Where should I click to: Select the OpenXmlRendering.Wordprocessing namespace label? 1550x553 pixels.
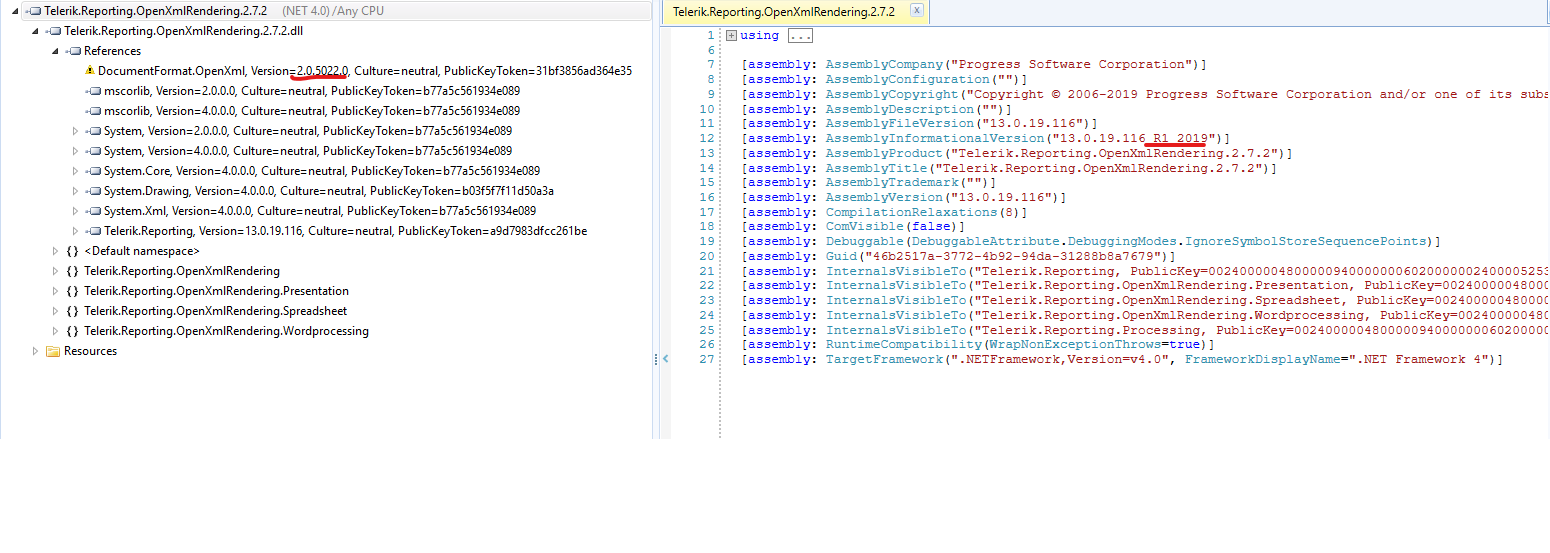pos(226,331)
